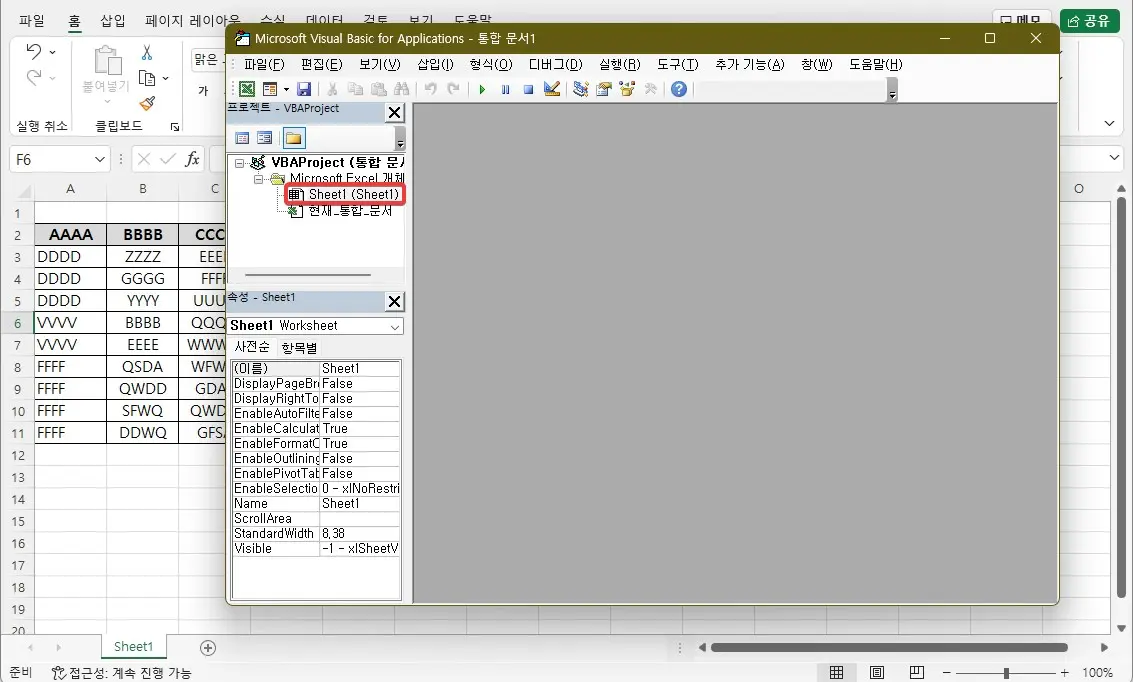The height and width of the screenshot is (682, 1133).
Task: Open Properties Window toolbar icon
Action: tap(603, 89)
